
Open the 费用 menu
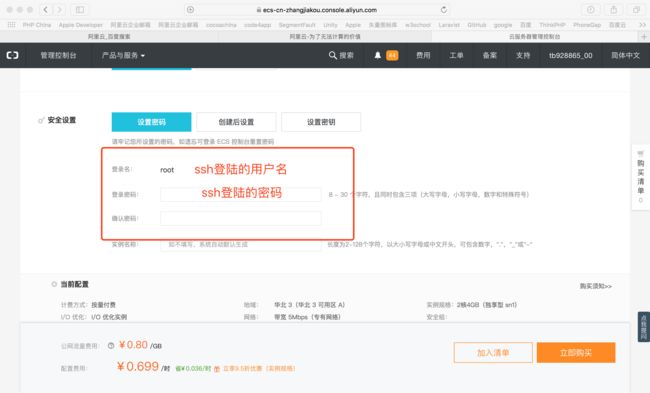pos(423,55)
